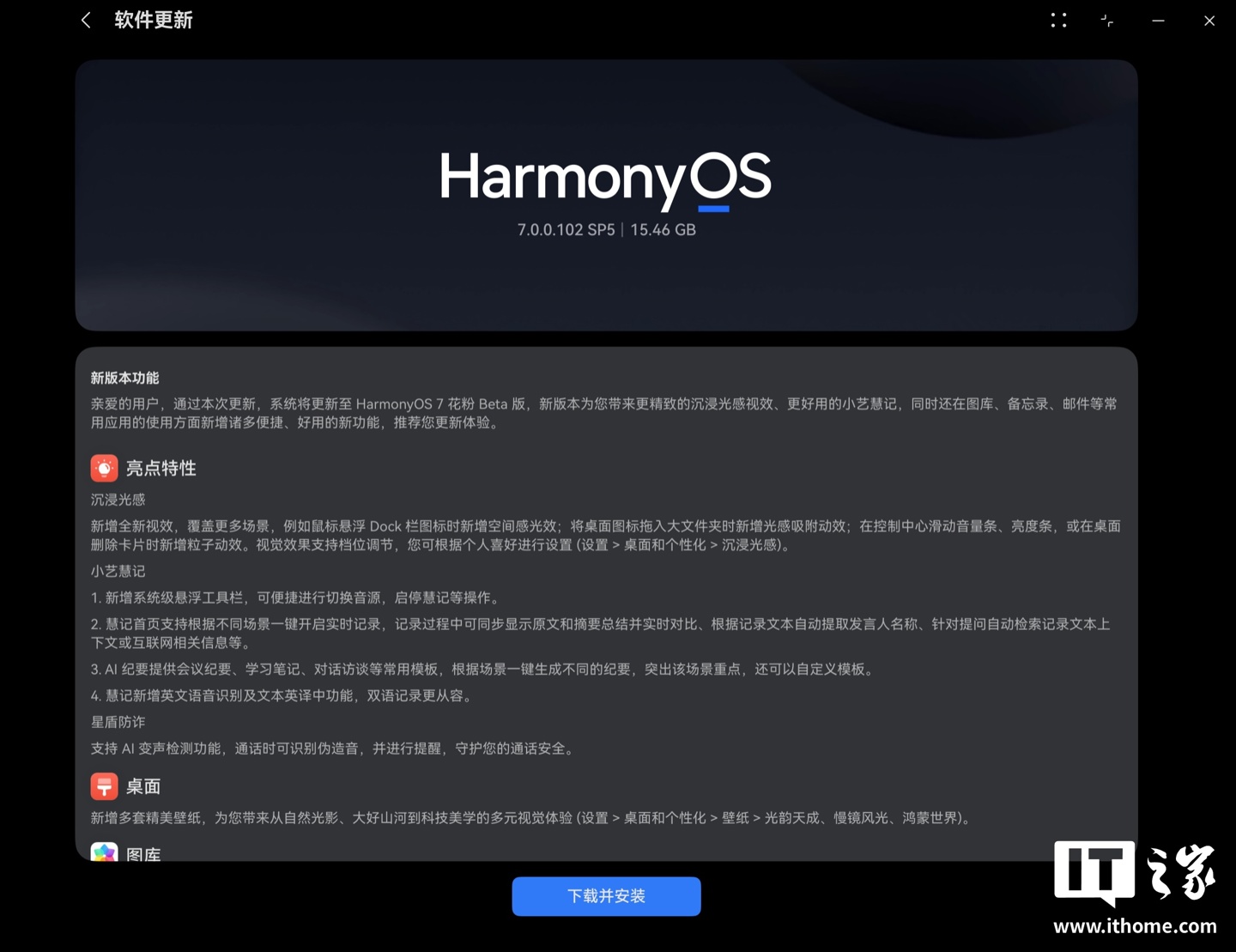The image size is (1236, 952).
Task: Click item "1. 新增系统级悬浮工具栏"
Action: click(x=297, y=597)
